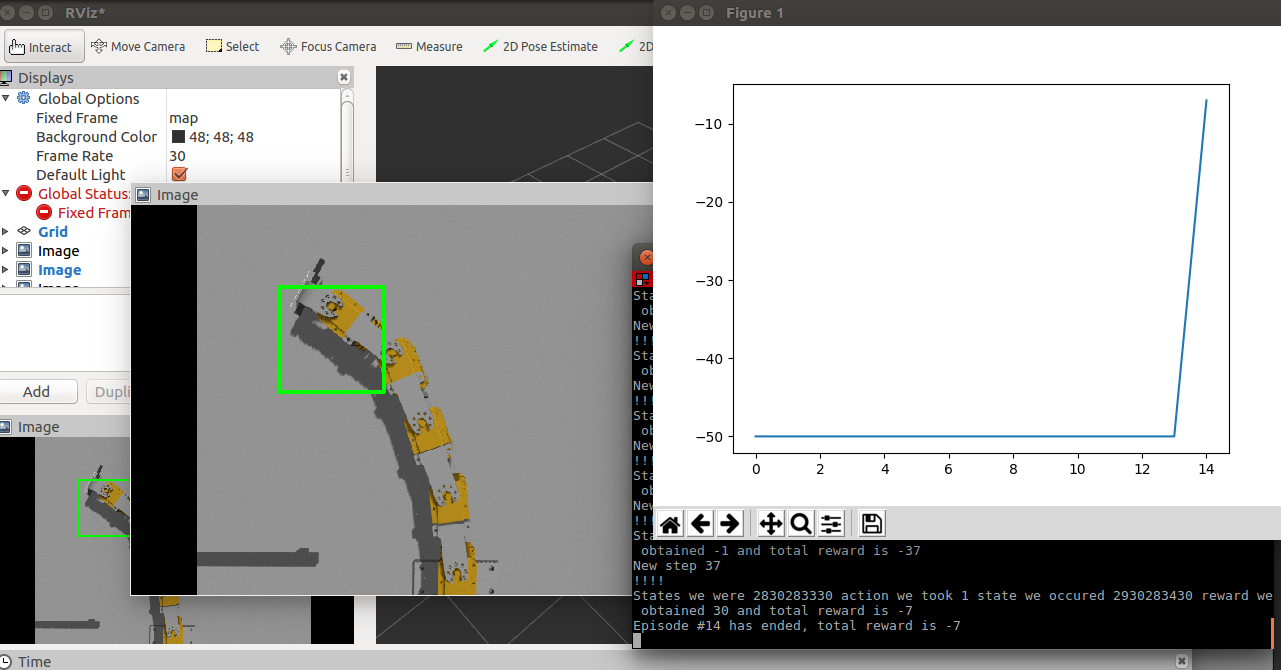The width and height of the screenshot is (1281, 670).
Task: Go back to the previous plot view
Action: (x=700, y=523)
